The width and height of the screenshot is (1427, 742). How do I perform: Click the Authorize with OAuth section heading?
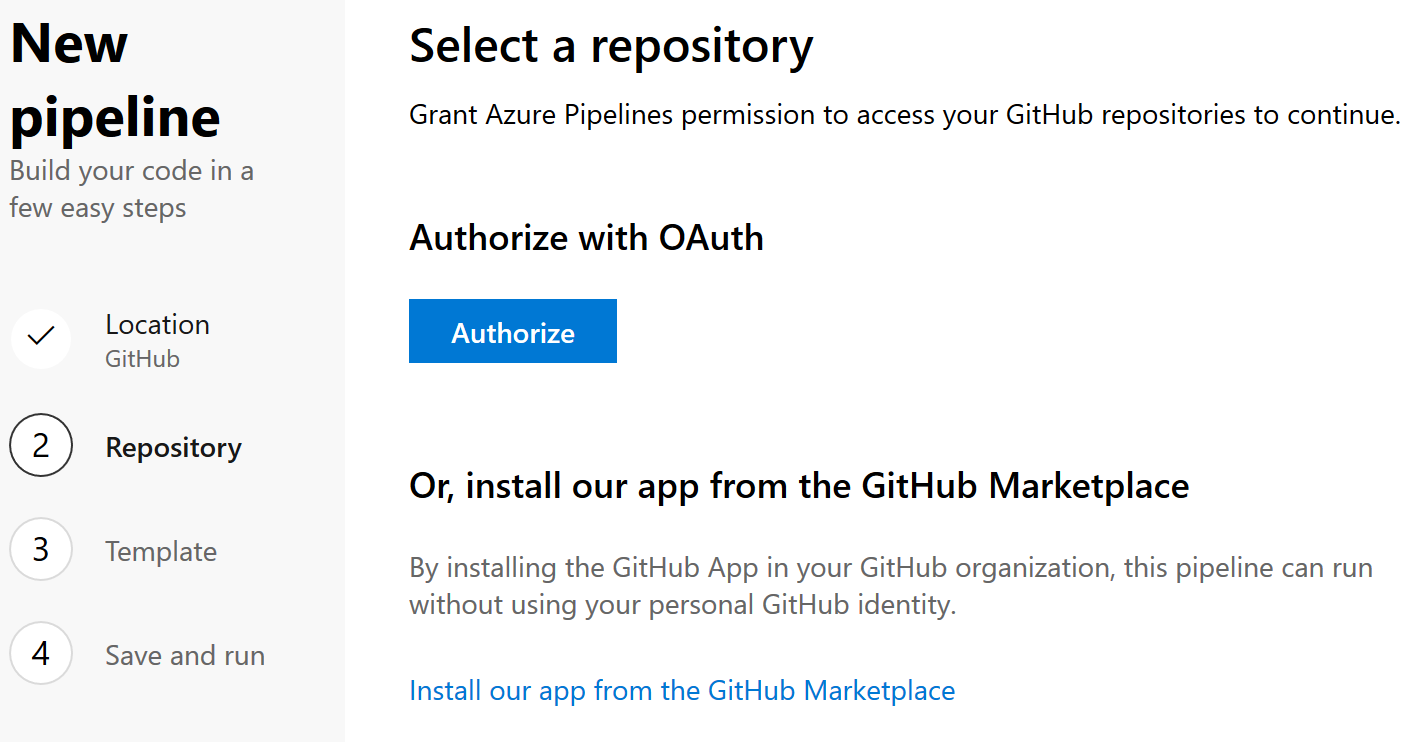[x=586, y=238]
